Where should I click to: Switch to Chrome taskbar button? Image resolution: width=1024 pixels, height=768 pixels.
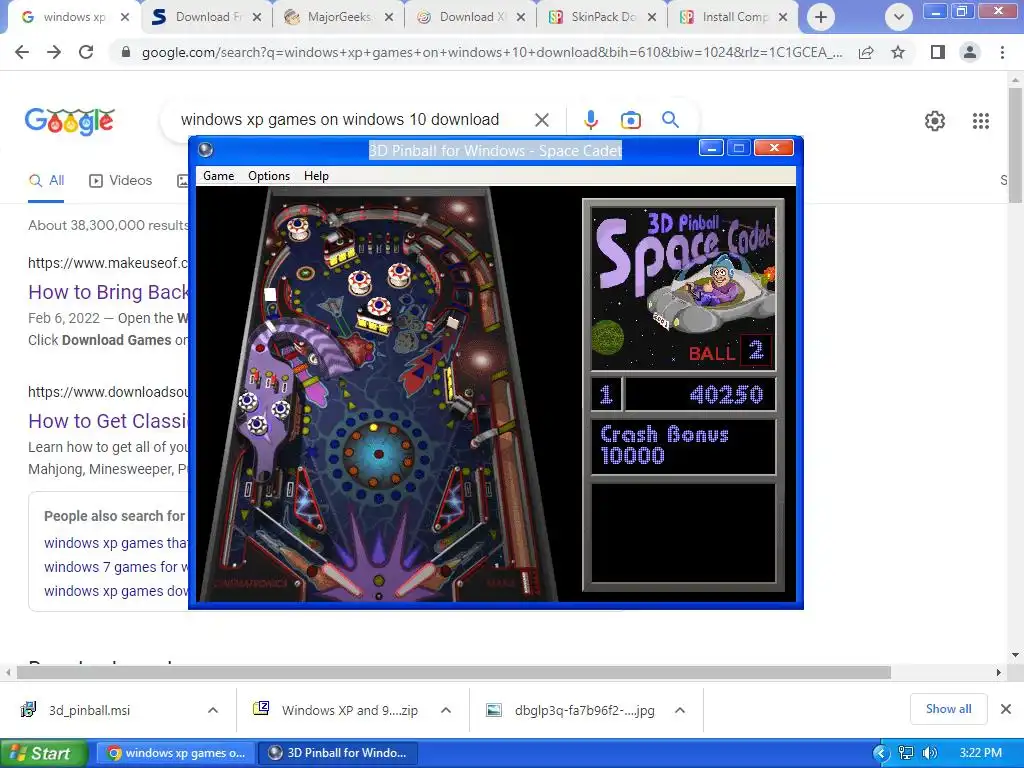(176, 753)
